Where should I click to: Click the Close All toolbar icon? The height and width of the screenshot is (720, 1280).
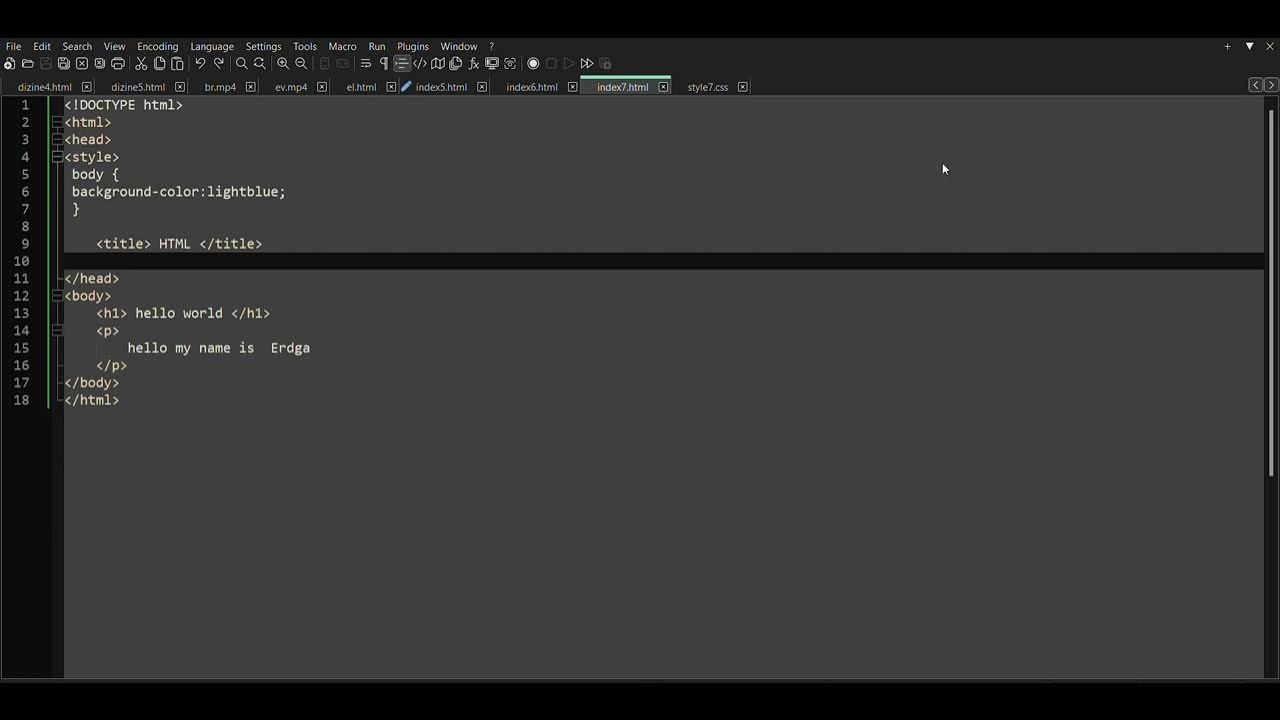(100, 63)
